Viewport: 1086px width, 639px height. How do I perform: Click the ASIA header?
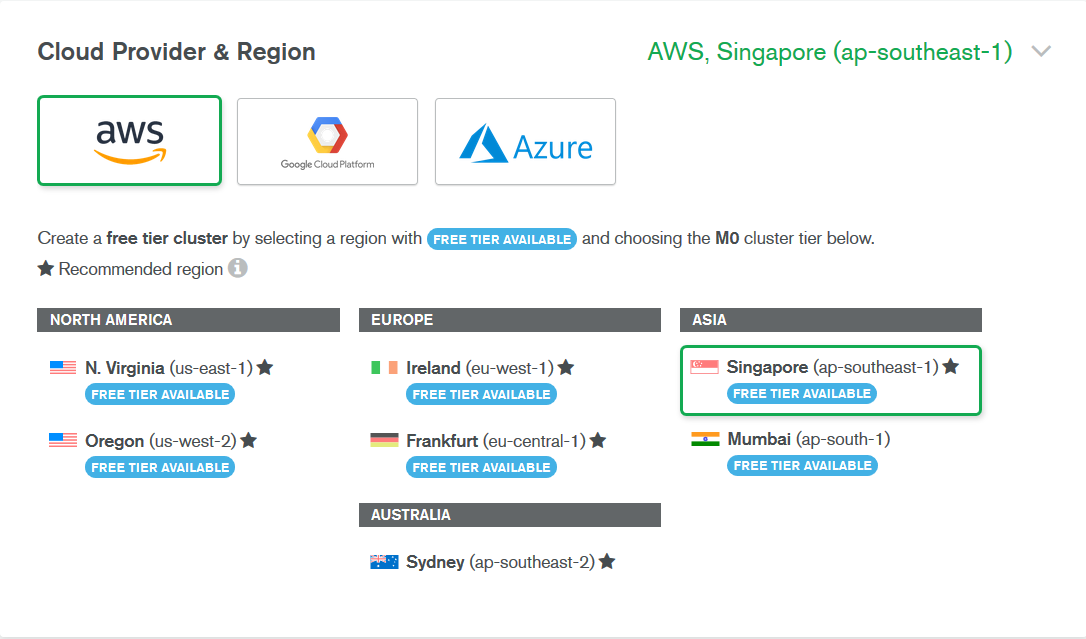click(831, 320)
